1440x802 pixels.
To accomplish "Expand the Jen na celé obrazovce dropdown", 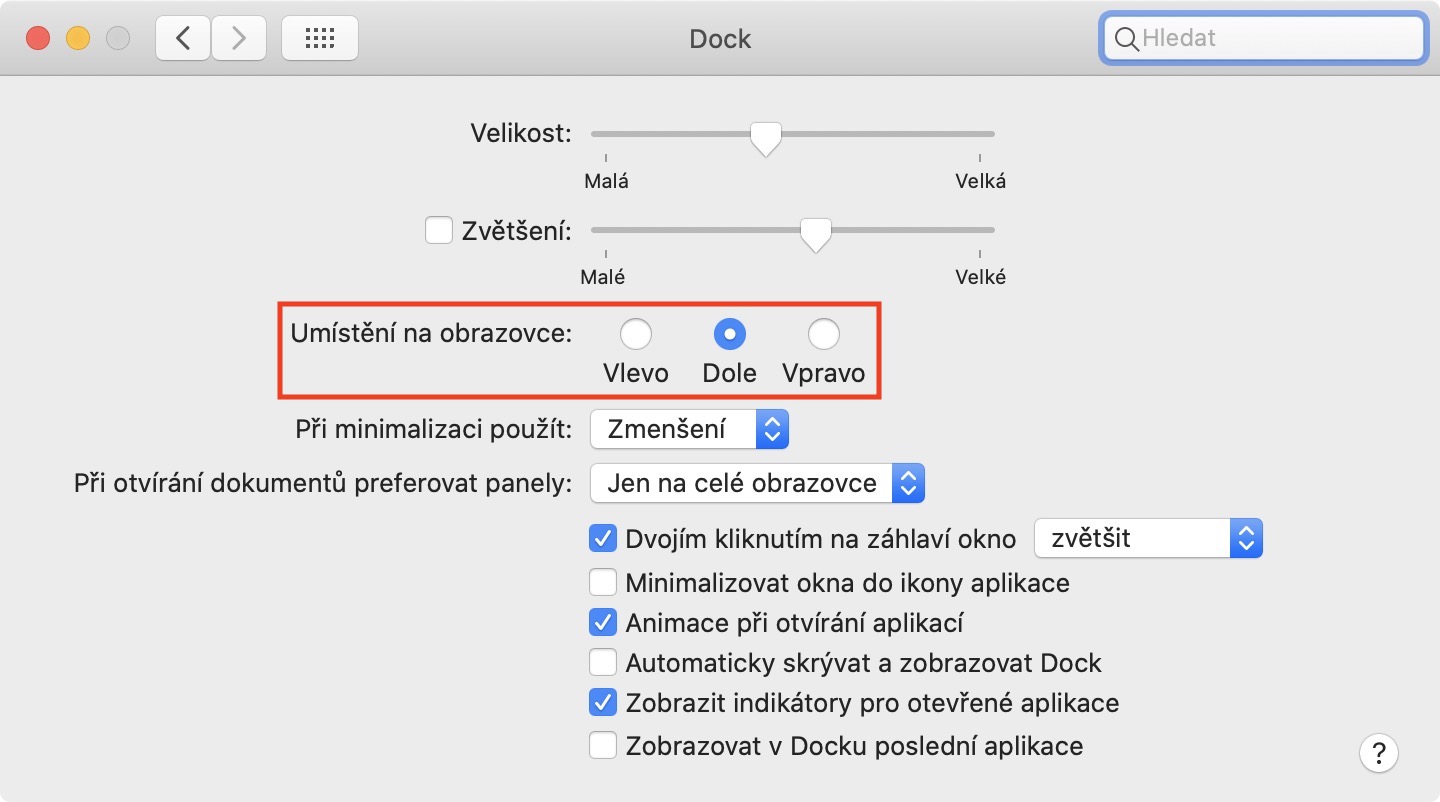I will click(x=757, y=484).
